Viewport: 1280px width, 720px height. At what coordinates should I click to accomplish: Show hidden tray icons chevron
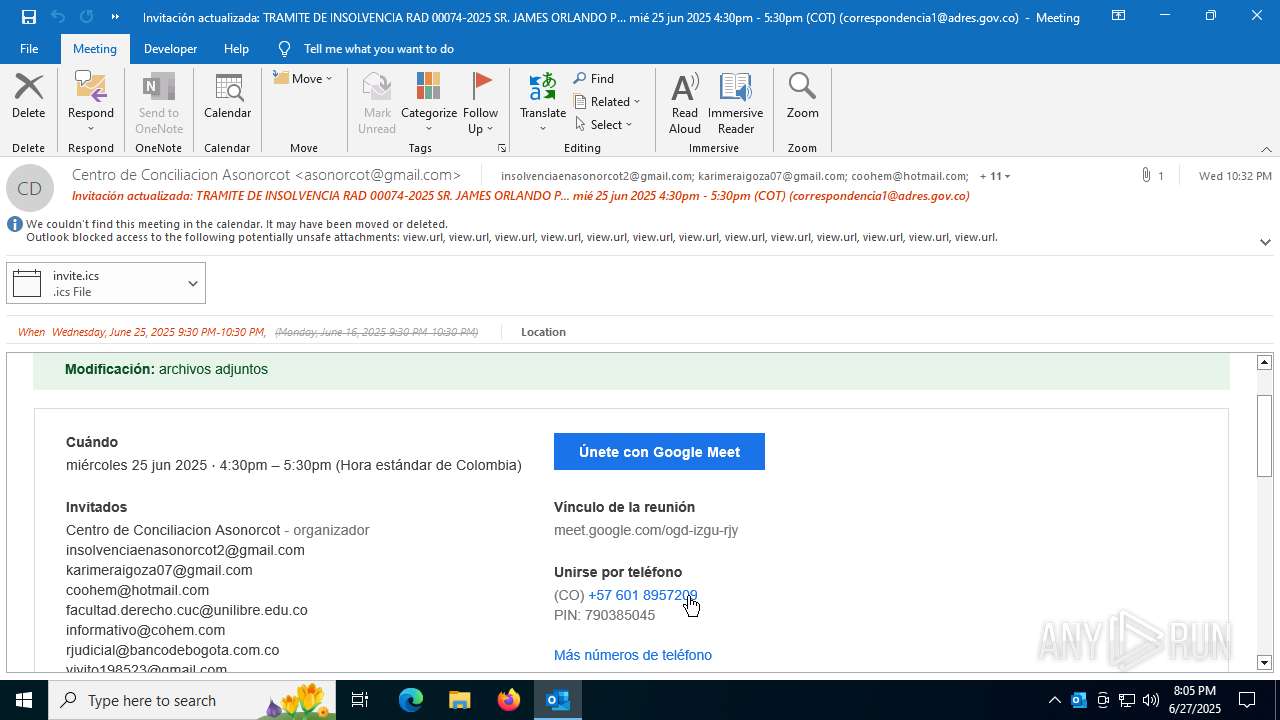pos(1054,700)
